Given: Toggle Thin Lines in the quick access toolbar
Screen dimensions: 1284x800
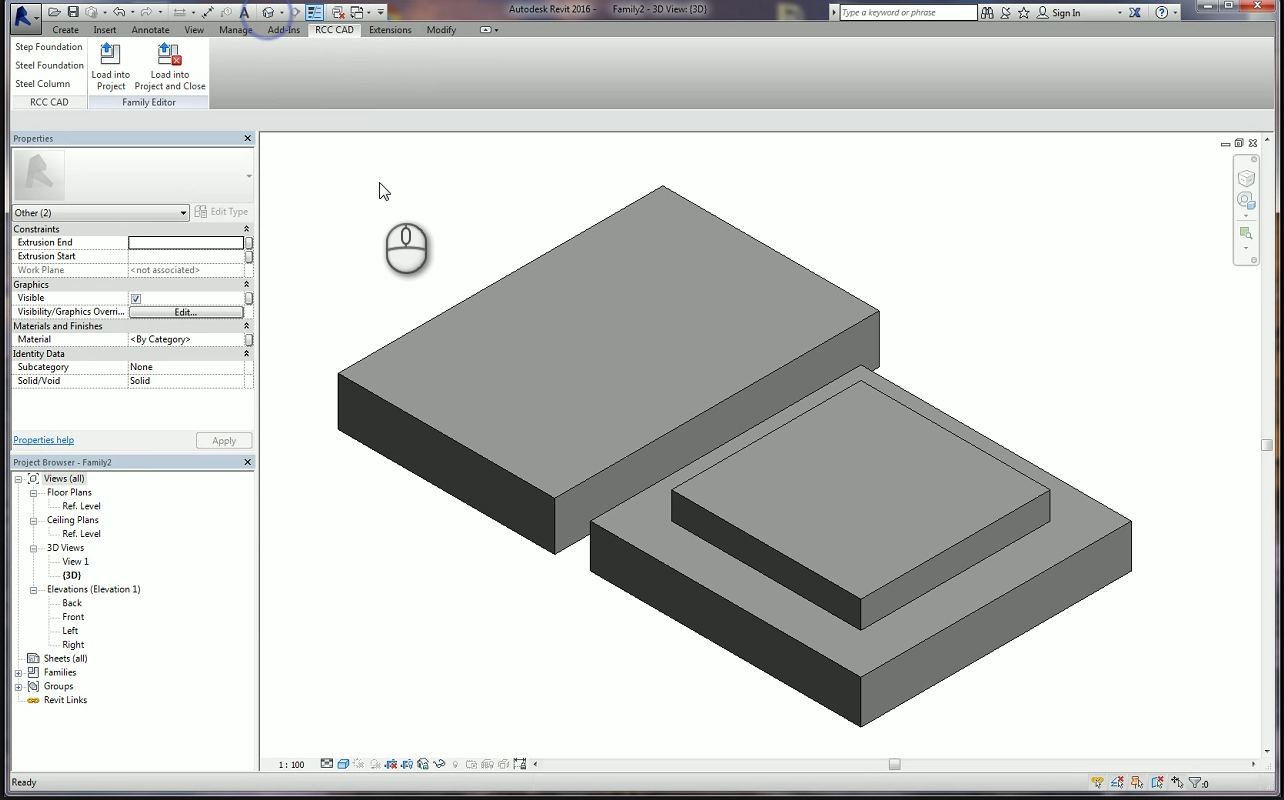Looking at the screenshot, I should 314,12.
